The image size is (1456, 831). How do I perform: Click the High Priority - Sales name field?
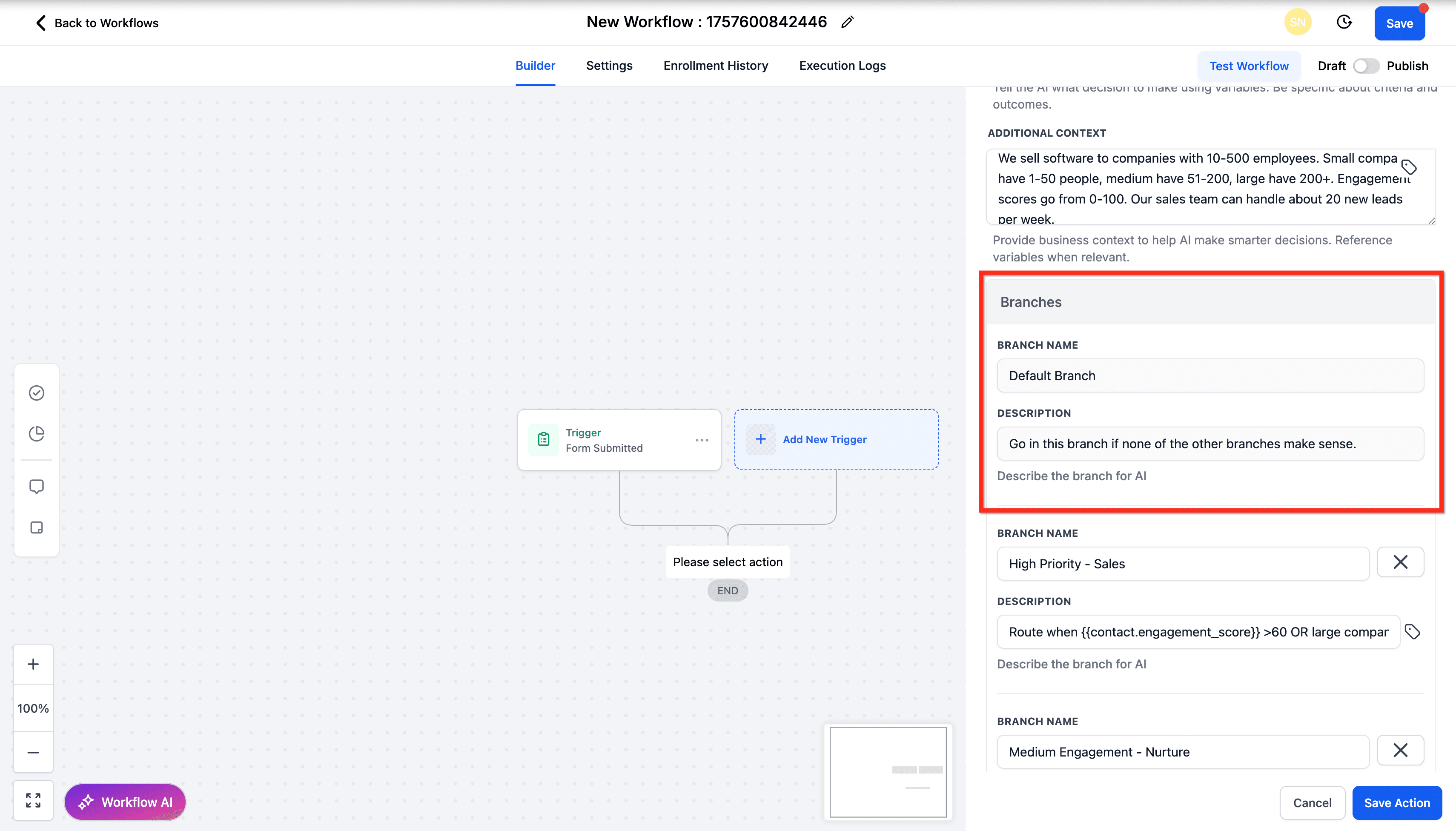click(x=1183, y=564)
